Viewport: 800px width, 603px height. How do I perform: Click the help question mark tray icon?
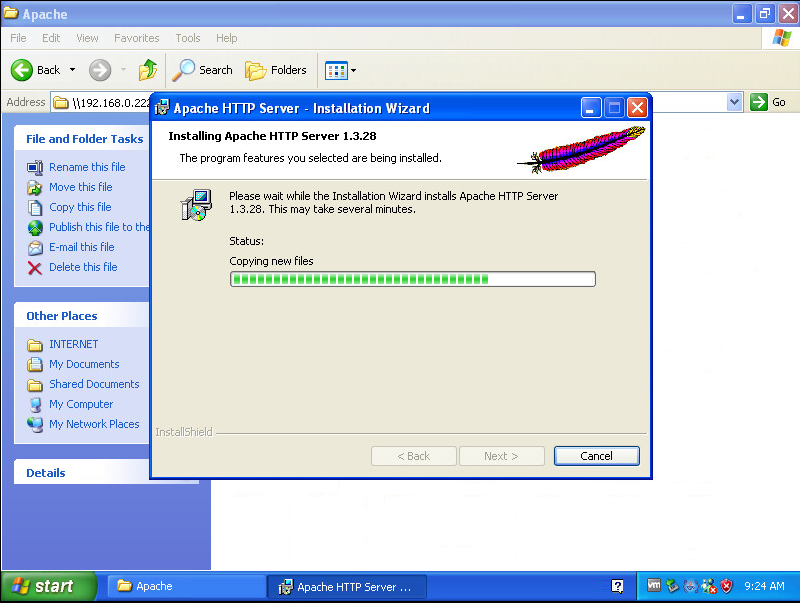click(617, 586)
